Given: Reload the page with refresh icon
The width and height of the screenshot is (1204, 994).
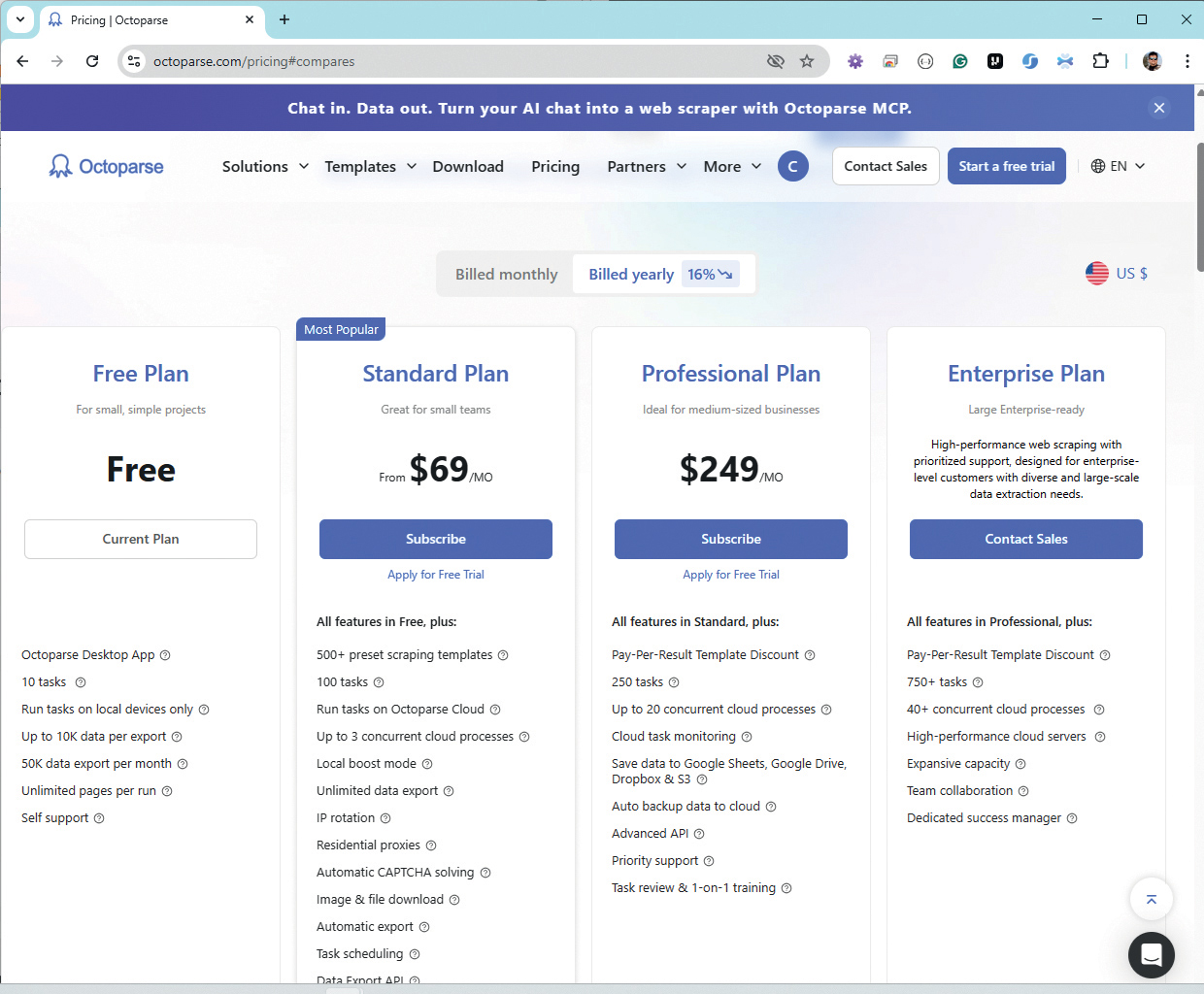Looking at the screenshot, I should (92, 61).
